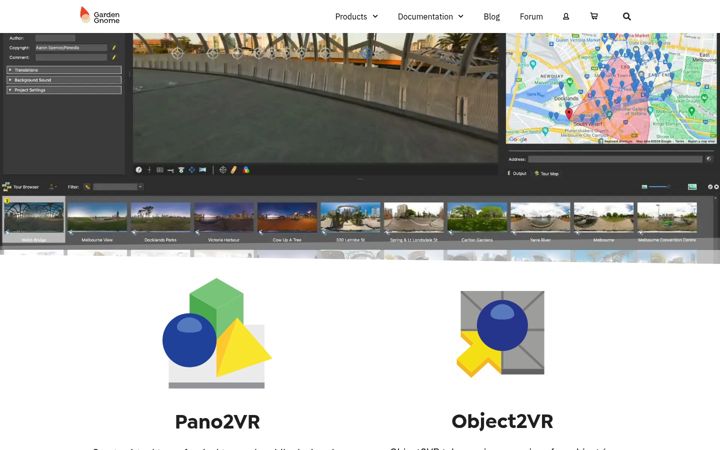This screenshot has width=720, height=450.
Task: Click the Tour Browser panel icon
Action: tap(6, 186)
